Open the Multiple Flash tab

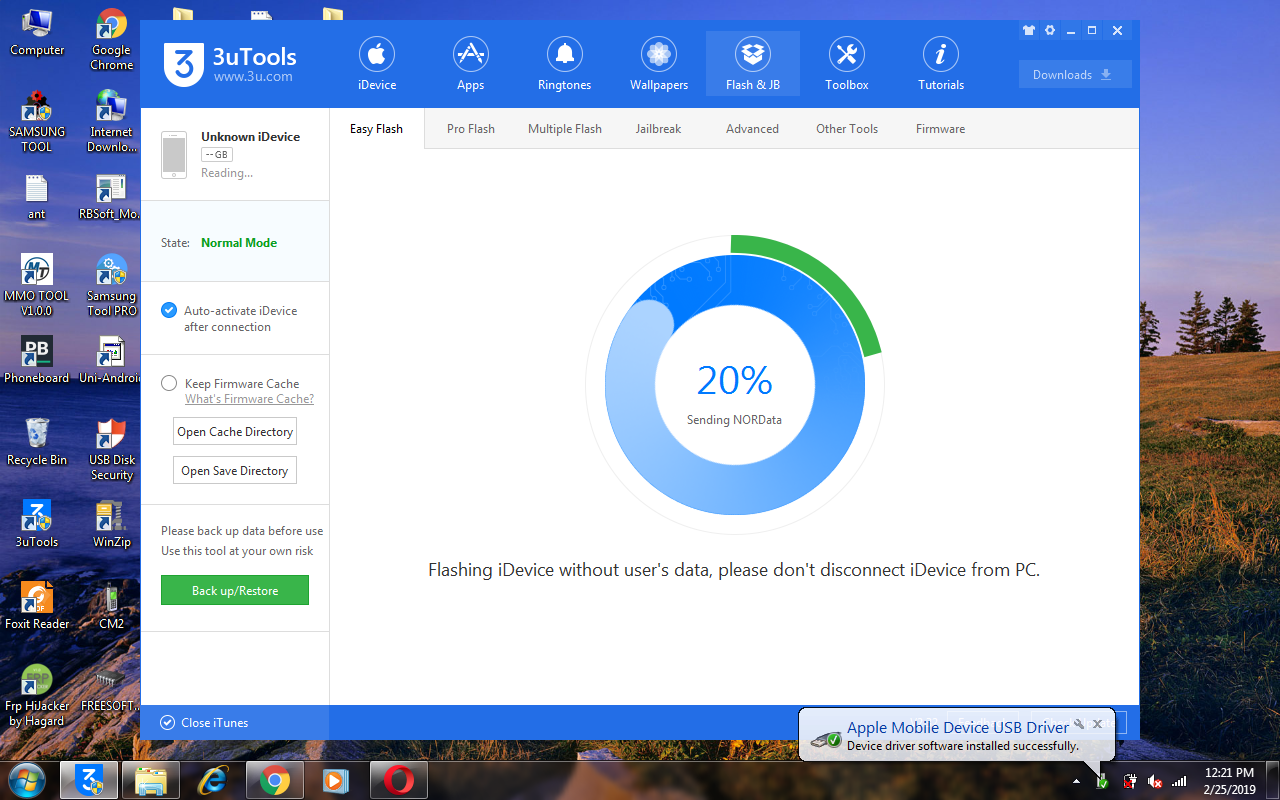(x=565, y=129)
